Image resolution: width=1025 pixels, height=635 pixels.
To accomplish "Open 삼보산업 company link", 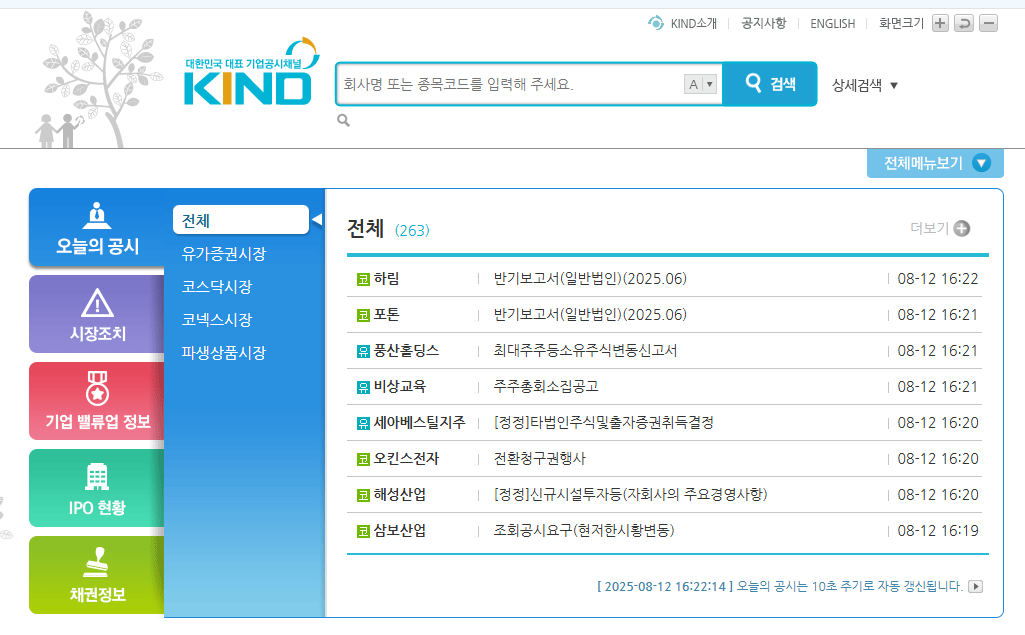I will [399, 530].
